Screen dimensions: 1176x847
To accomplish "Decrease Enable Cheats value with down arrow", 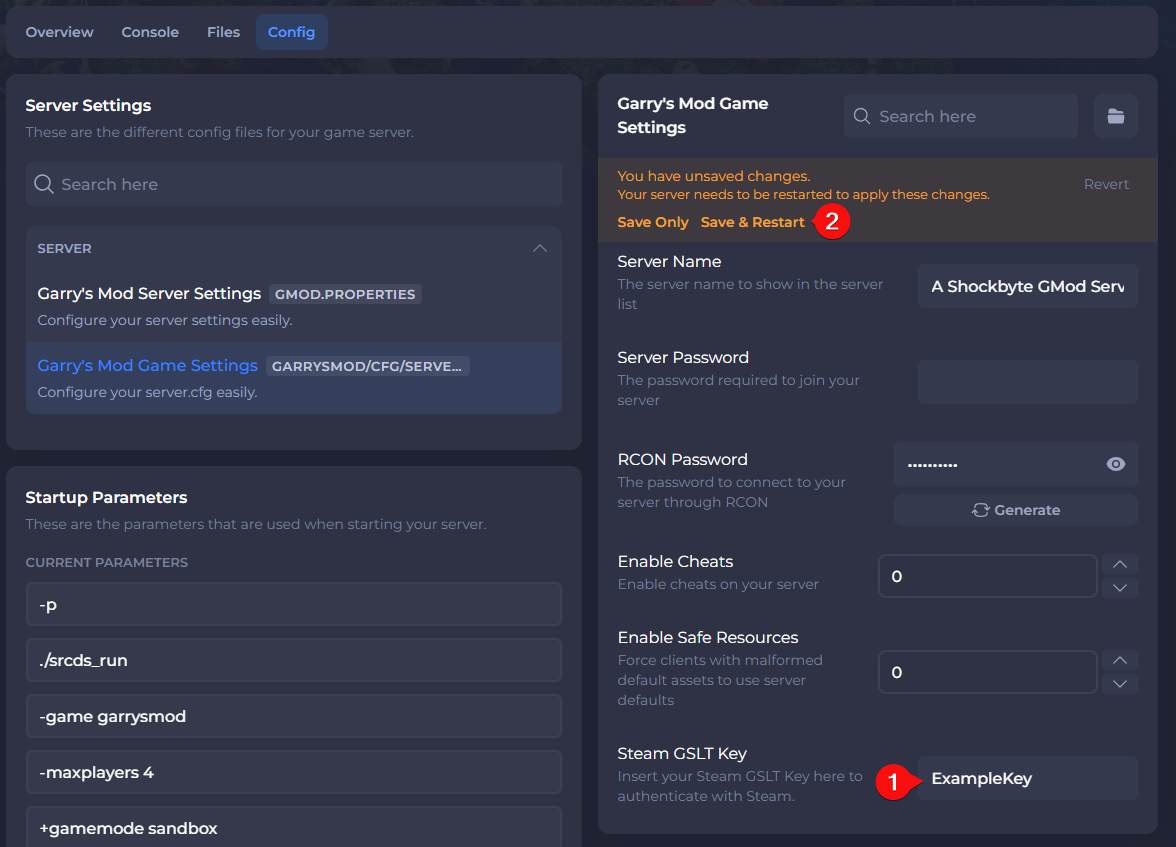I will click(x=1119, y=588).
